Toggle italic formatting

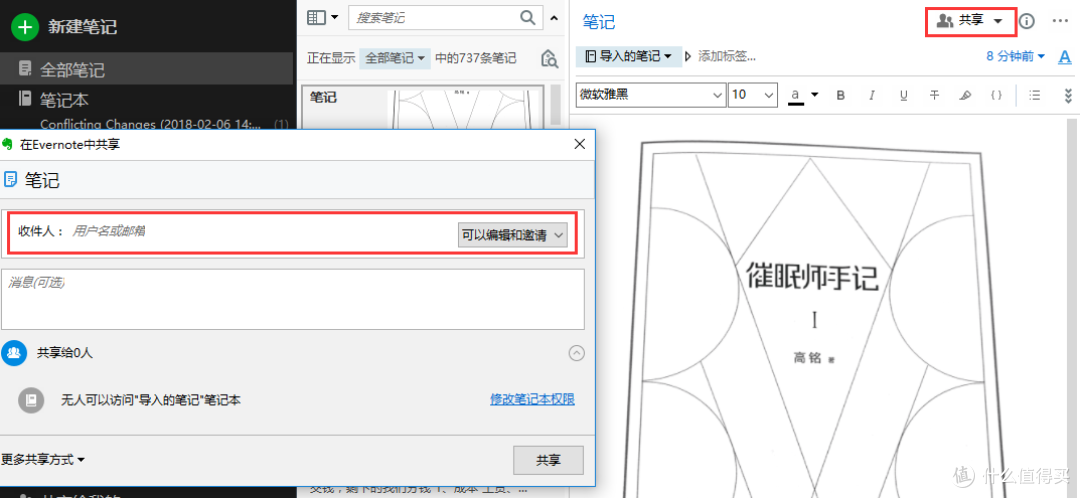[x=872, y=96]
